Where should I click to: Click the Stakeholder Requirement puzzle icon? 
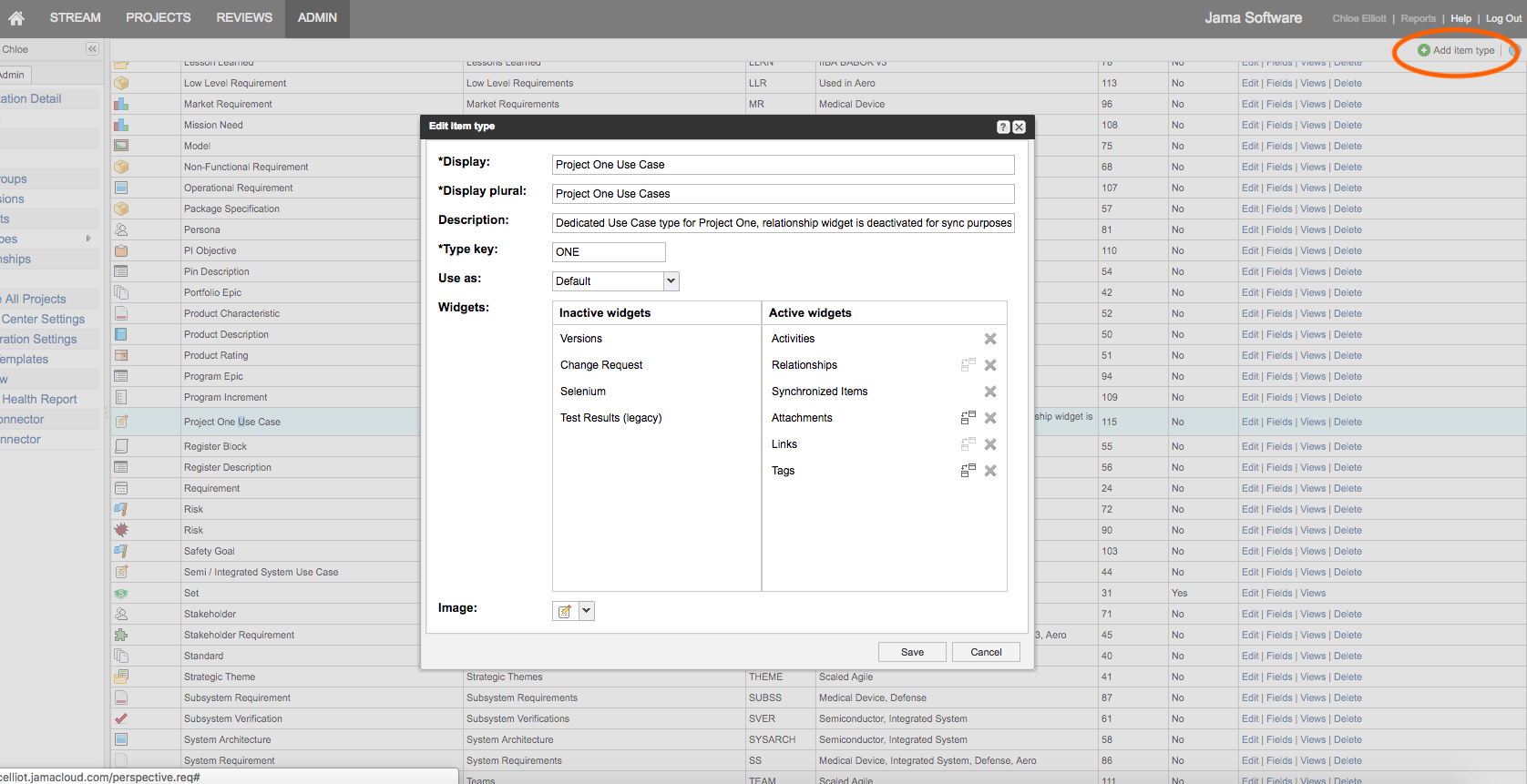pyautogui.click(x=121, y=635)
